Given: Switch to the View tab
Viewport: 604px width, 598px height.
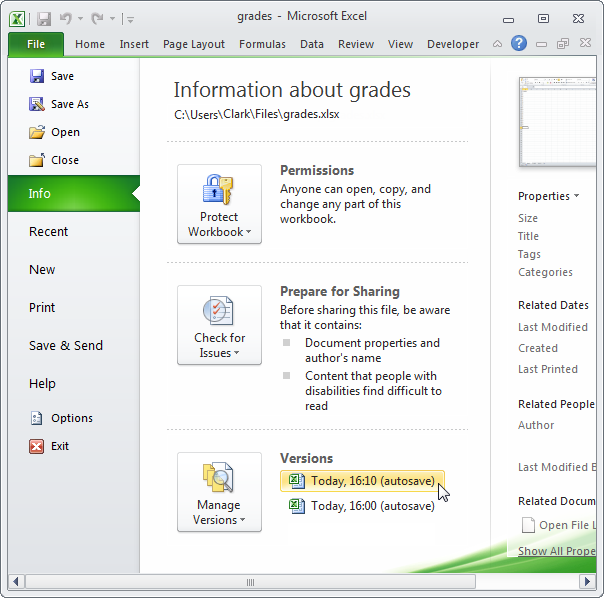Looking at the screenshot, I should coord(400,44).
